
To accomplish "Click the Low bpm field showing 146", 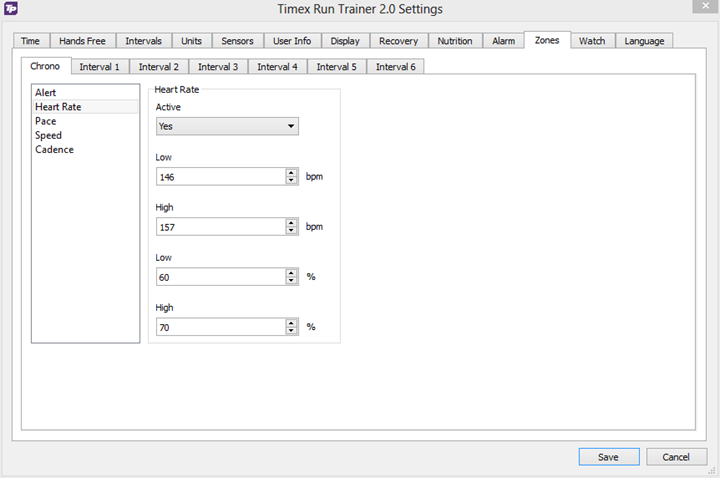I will click(221, 177).
